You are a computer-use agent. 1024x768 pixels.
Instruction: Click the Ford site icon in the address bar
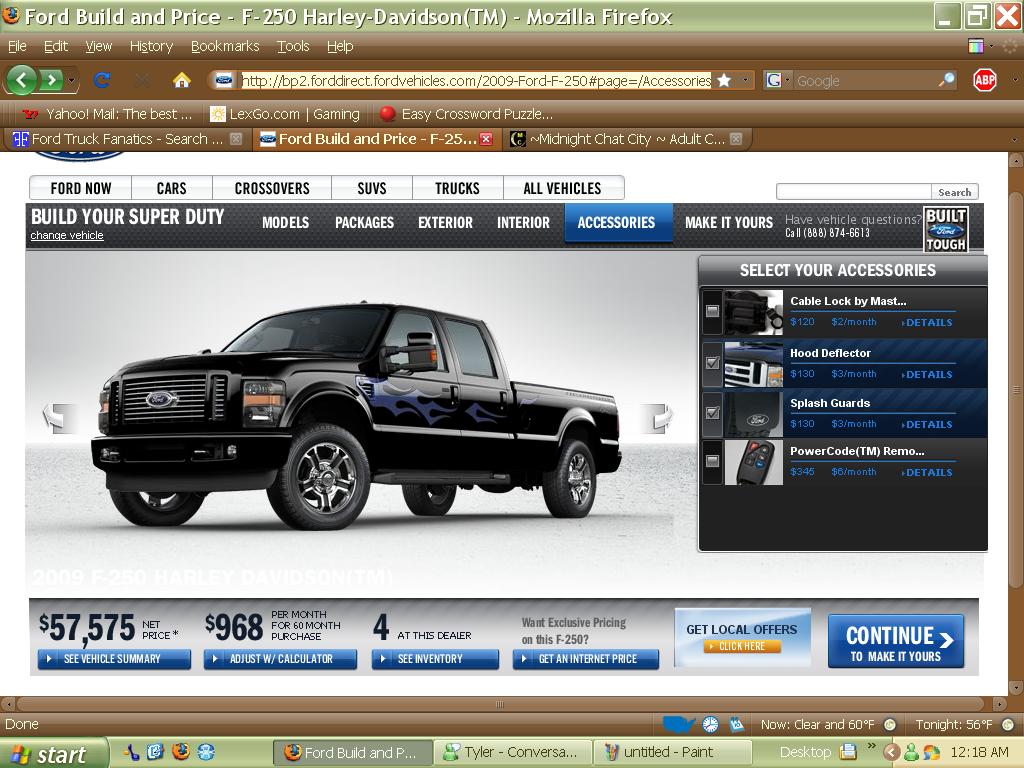coord(223,80)
